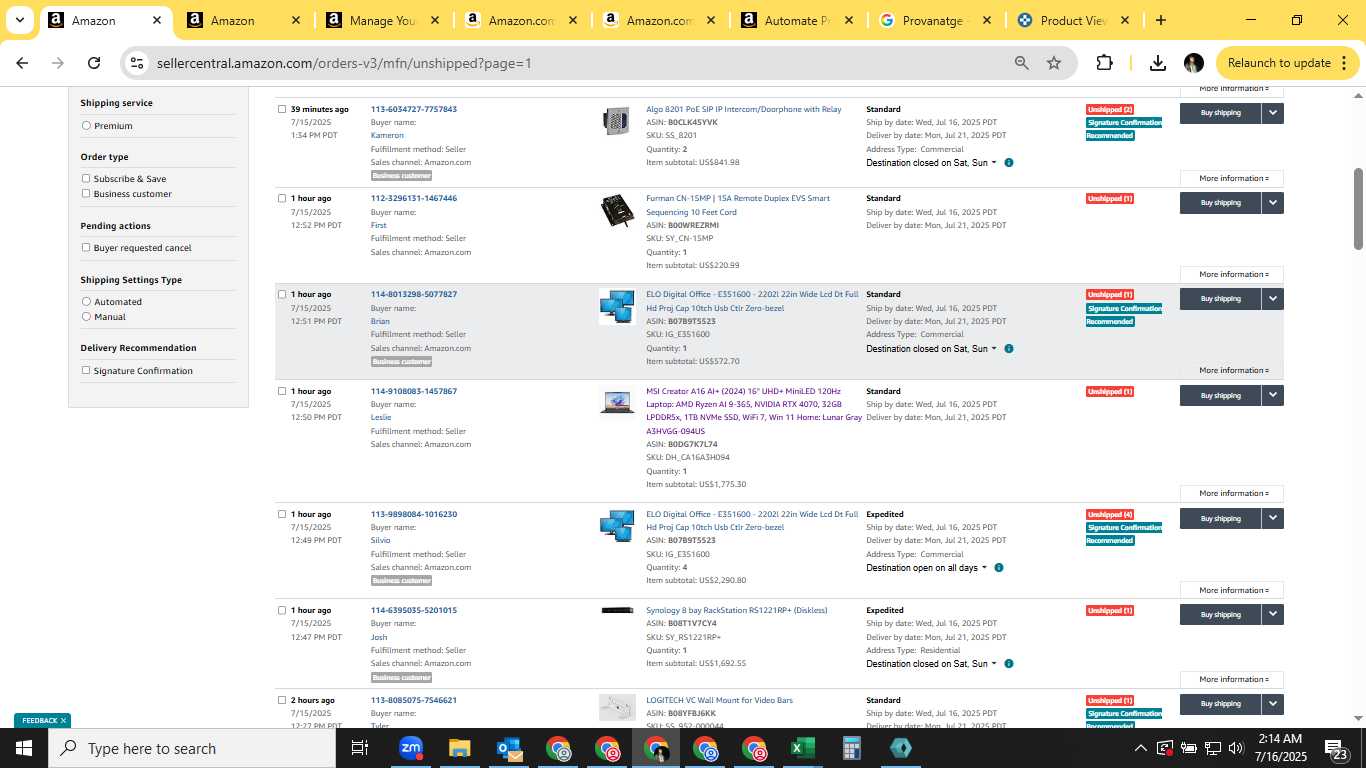Switch to the Provanatge Google tab
Viewport: 1366px width, 768px height.
[934, 20]
